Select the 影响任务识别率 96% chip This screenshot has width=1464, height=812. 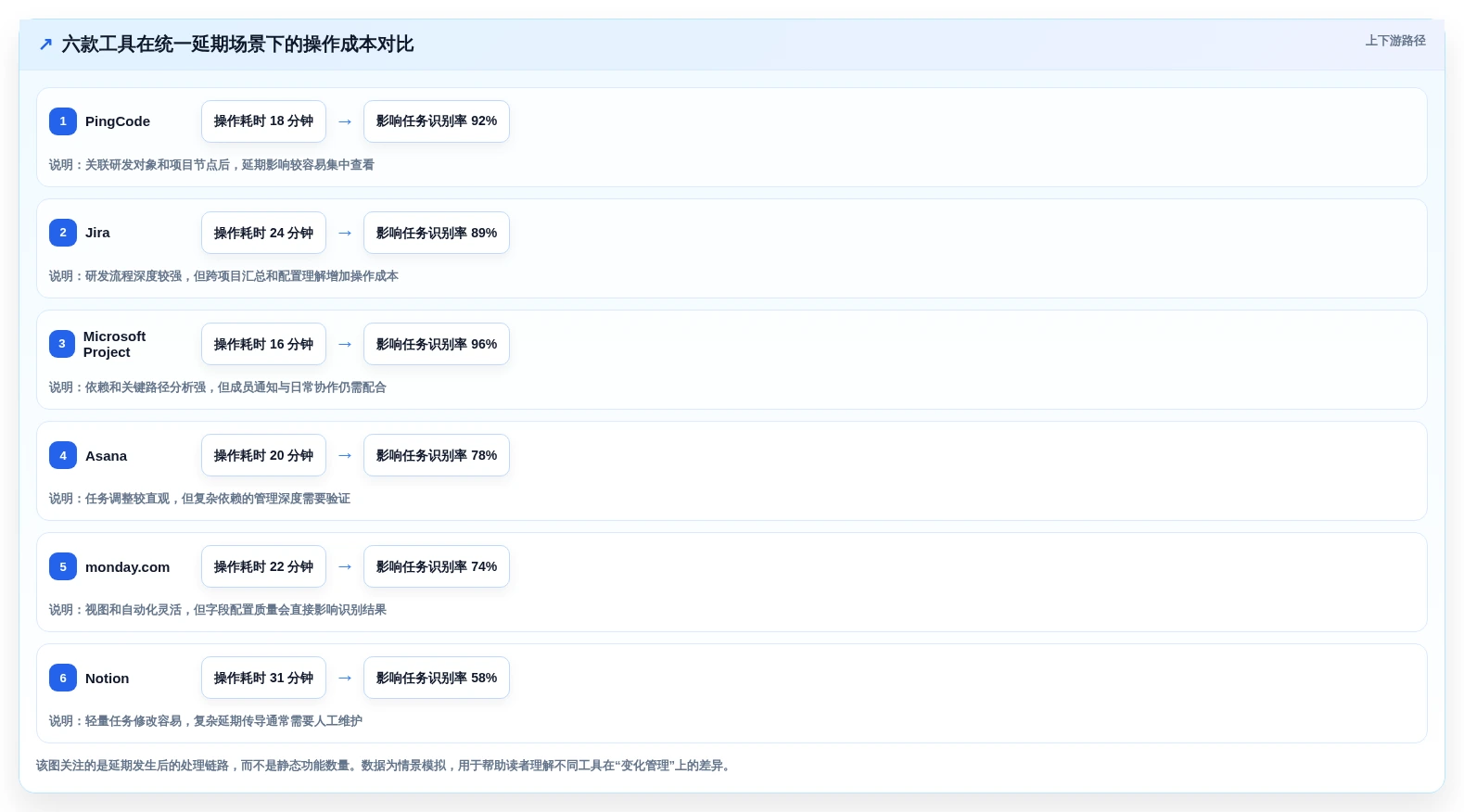(x=437, y=344)
